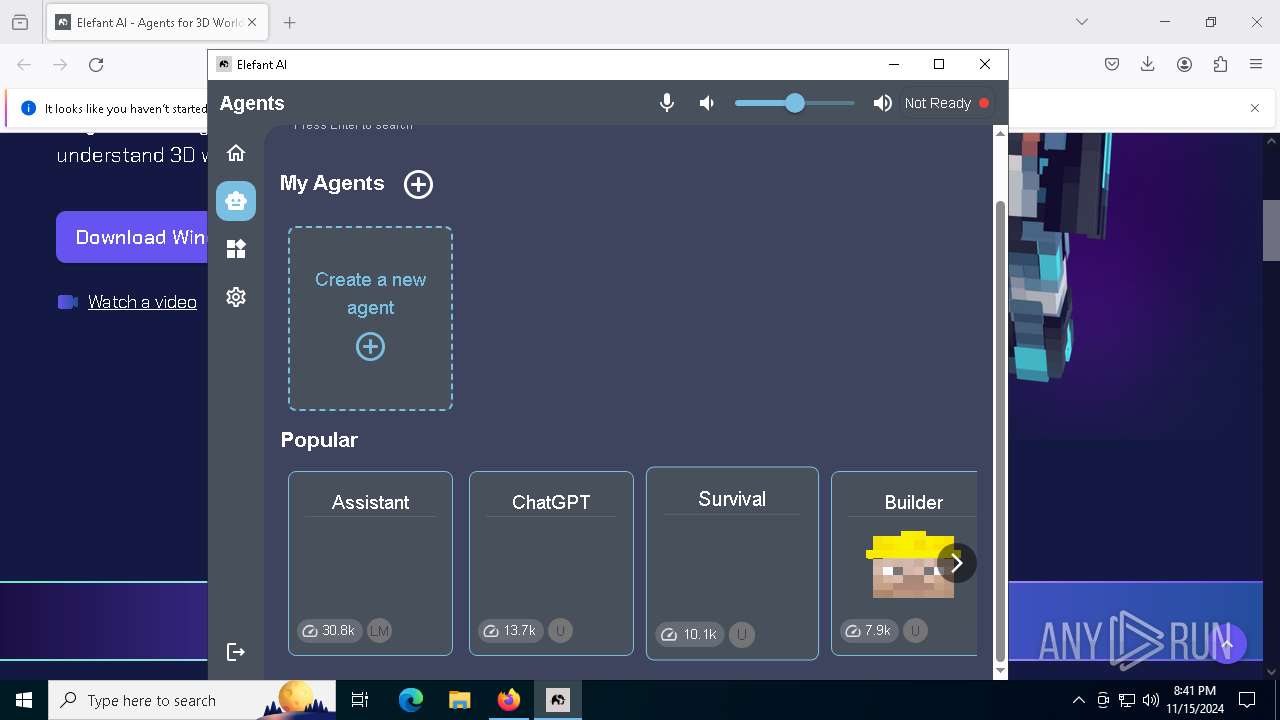The width and height of the screenshot is (1280, 720).
Task: Open Firefox recent browsing icon left of tab
Action: [20, 22]
